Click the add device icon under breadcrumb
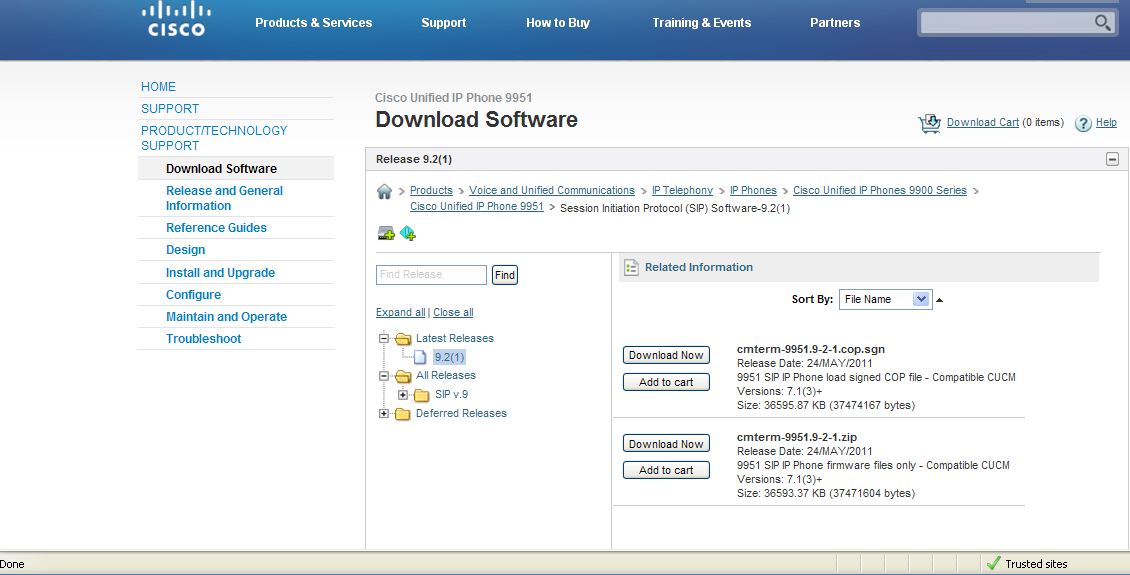 (x=386, y=233)
